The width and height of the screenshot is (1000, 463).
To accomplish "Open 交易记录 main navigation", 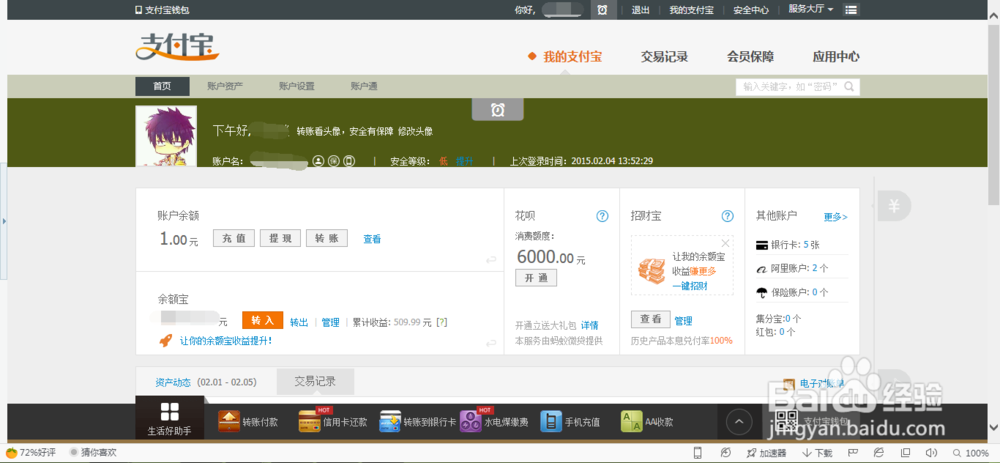I will pos(665,57).
